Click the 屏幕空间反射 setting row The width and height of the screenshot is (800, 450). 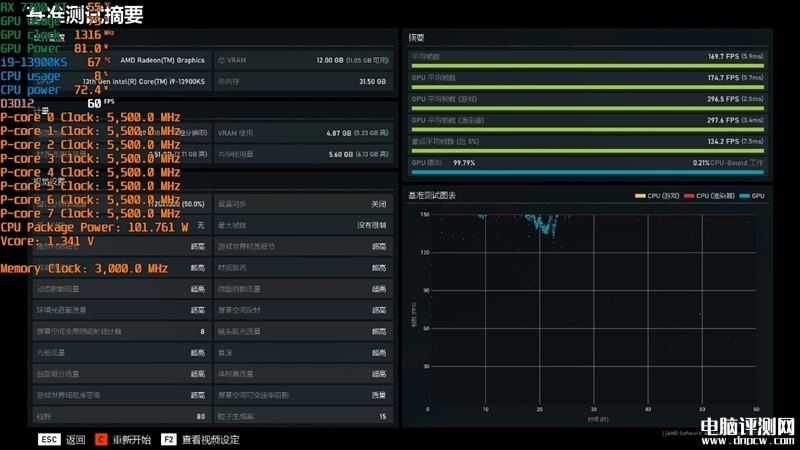tap(303, 310)
